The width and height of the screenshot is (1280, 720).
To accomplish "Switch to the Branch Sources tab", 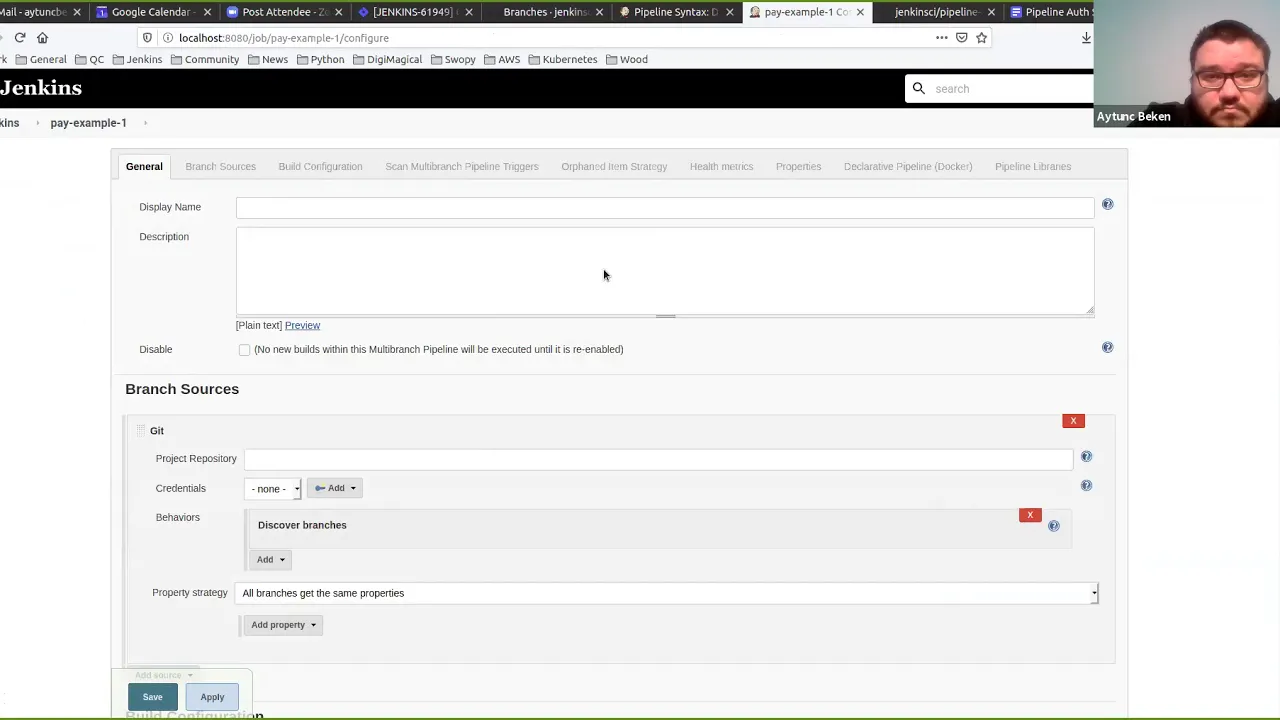I will point(220,166).
